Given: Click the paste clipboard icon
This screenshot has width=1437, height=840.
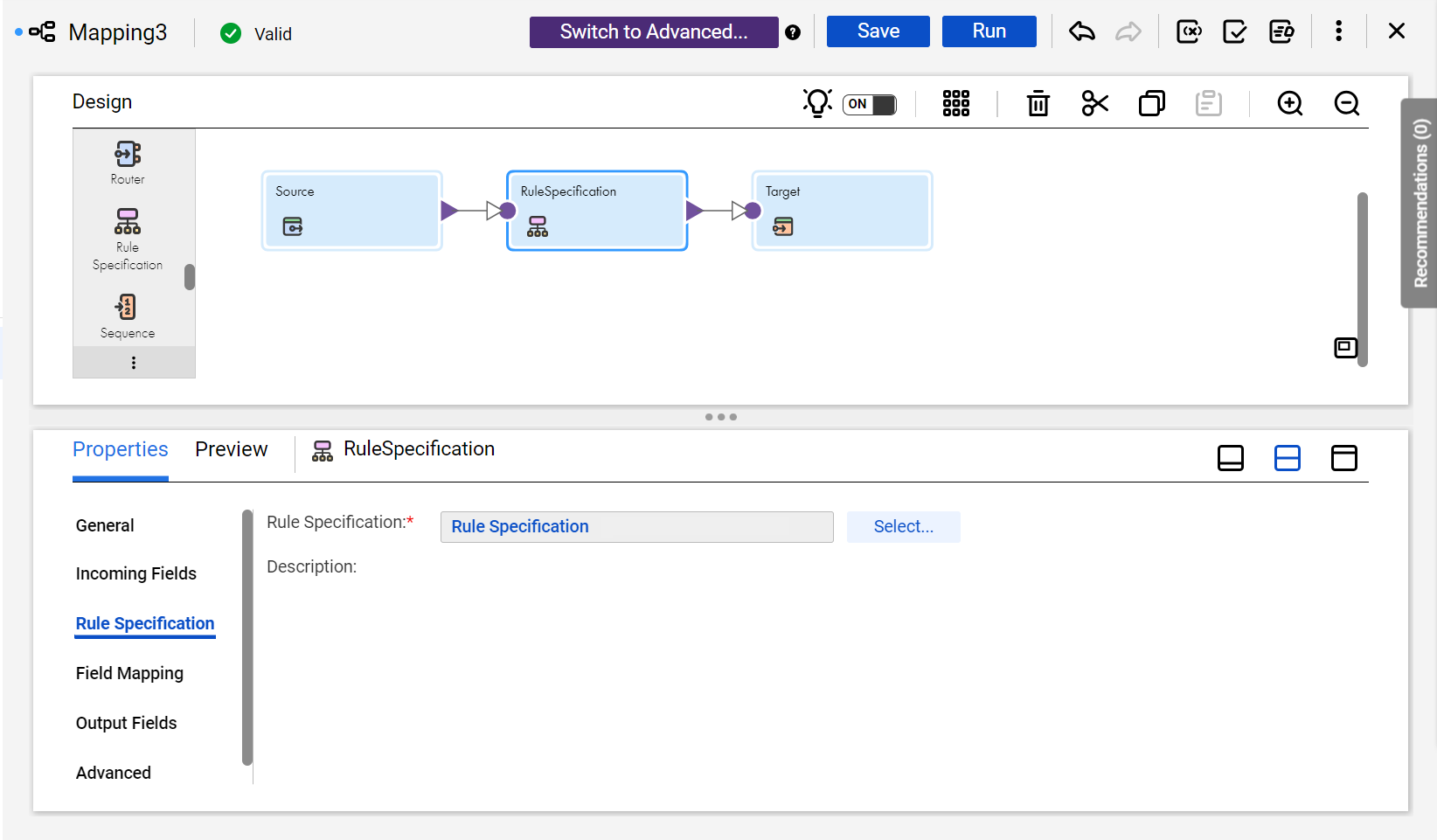Looking at the screenshot, I should coord(1209,103).
